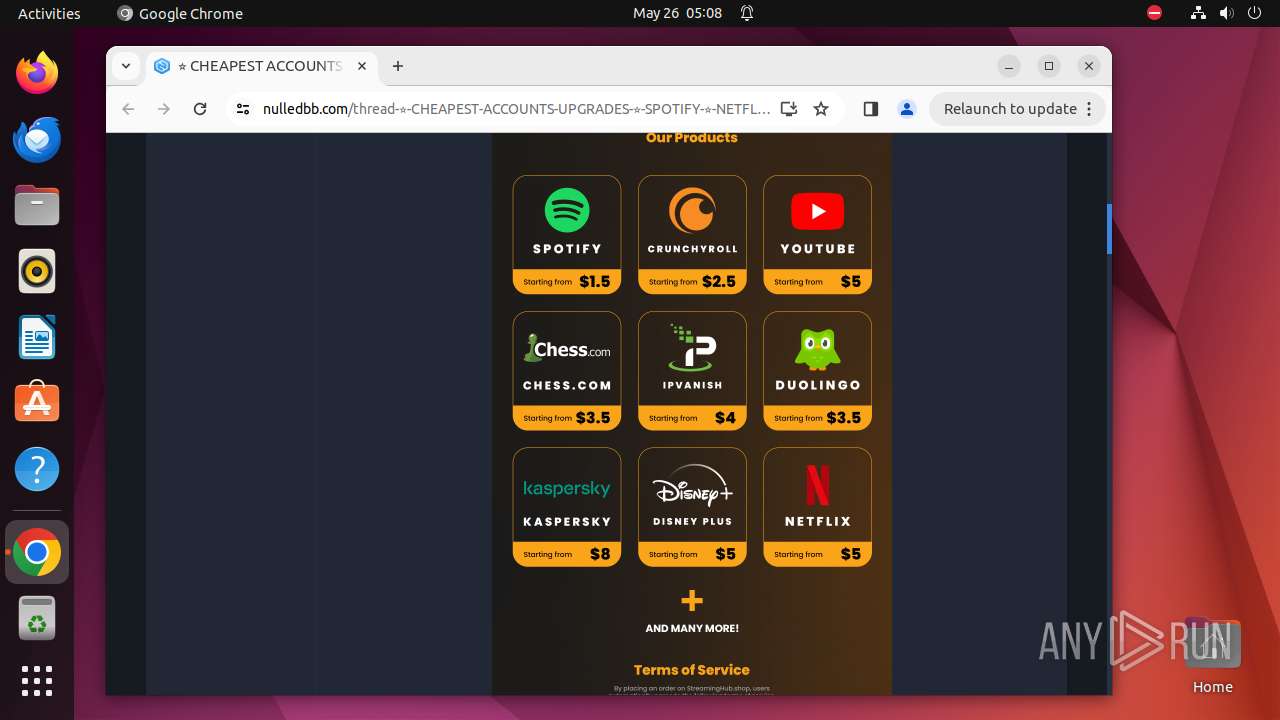1280x720 pixels.
Task: View site information icon
Action: (x=242, y=109)
